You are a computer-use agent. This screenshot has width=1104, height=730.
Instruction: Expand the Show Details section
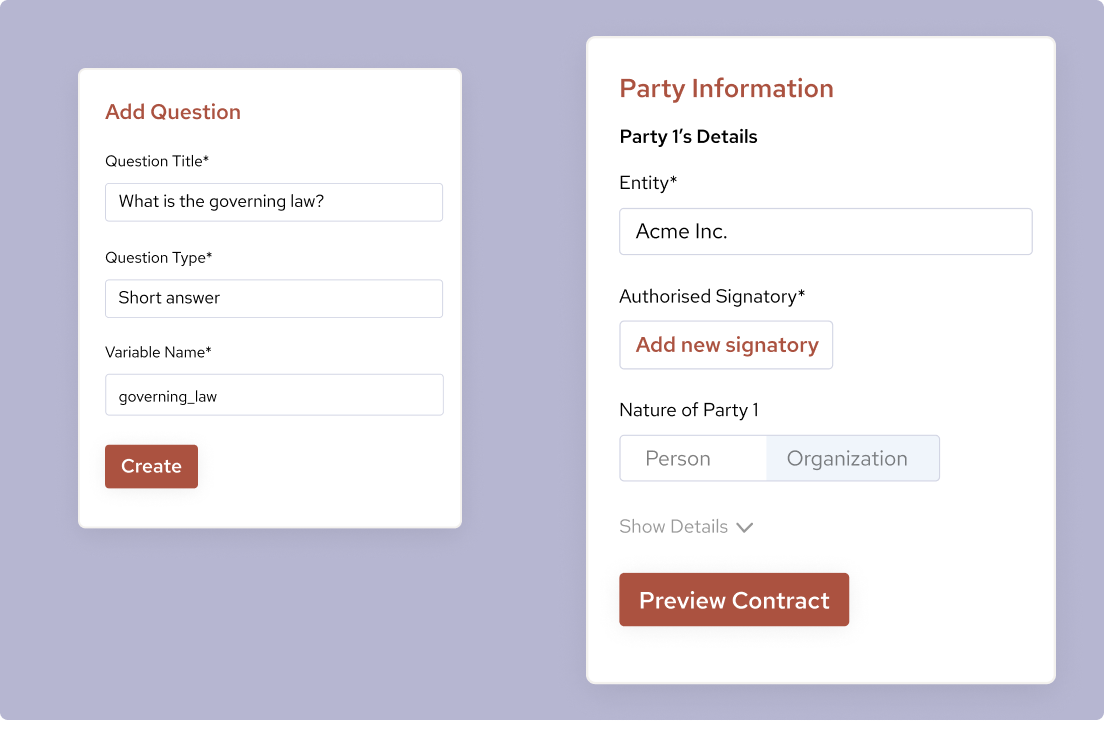[673, 526]
